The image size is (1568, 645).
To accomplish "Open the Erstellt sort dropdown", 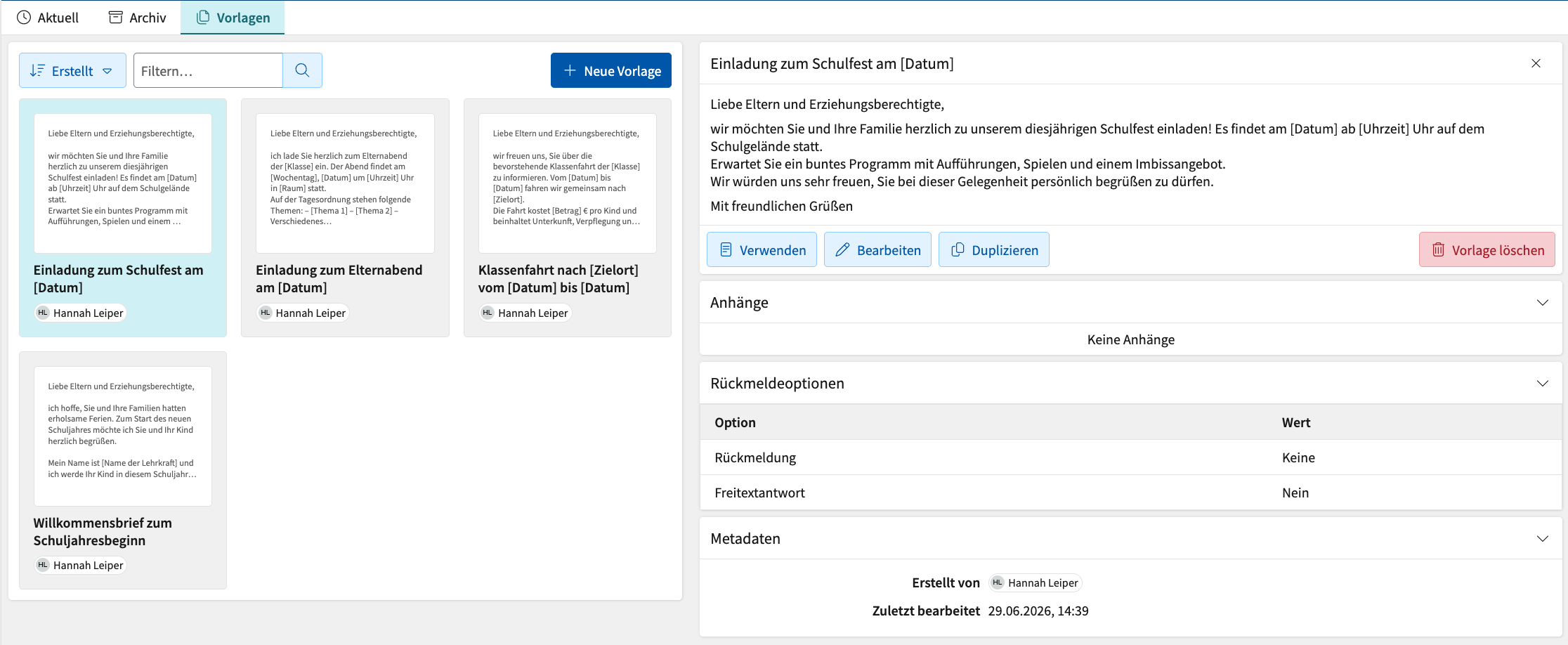I will click(72, 70).
